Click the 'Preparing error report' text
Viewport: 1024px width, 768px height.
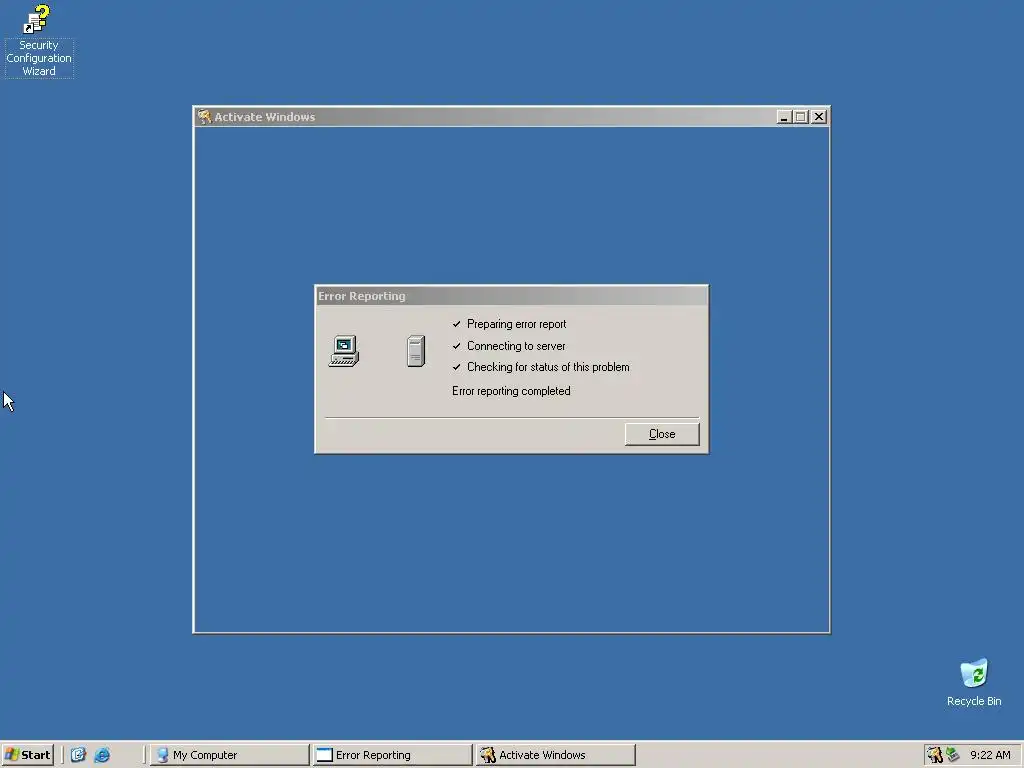(517, 324)
